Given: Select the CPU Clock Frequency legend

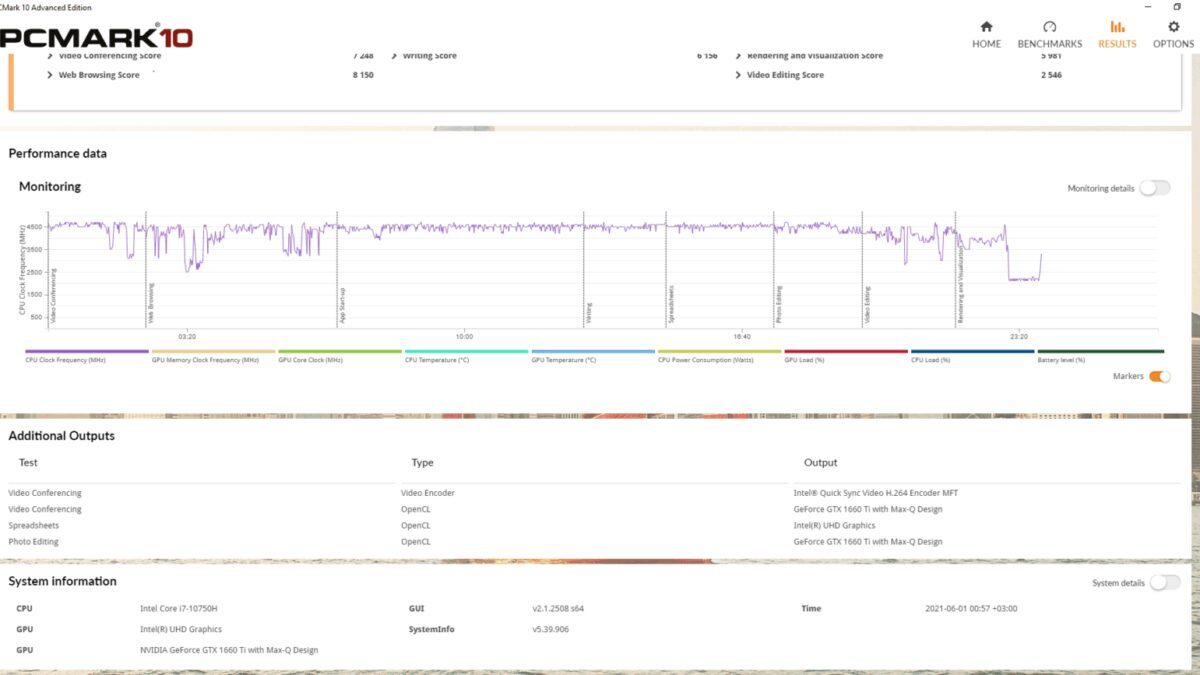Looking at the screenshot, I should tap(87, 355).
